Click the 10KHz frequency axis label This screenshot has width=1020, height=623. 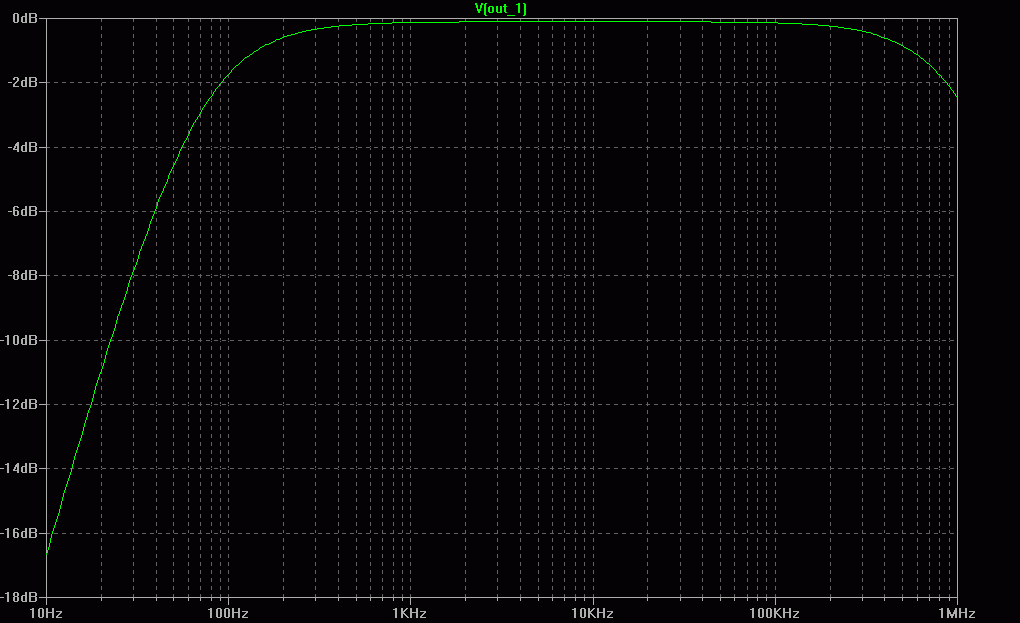593,613
